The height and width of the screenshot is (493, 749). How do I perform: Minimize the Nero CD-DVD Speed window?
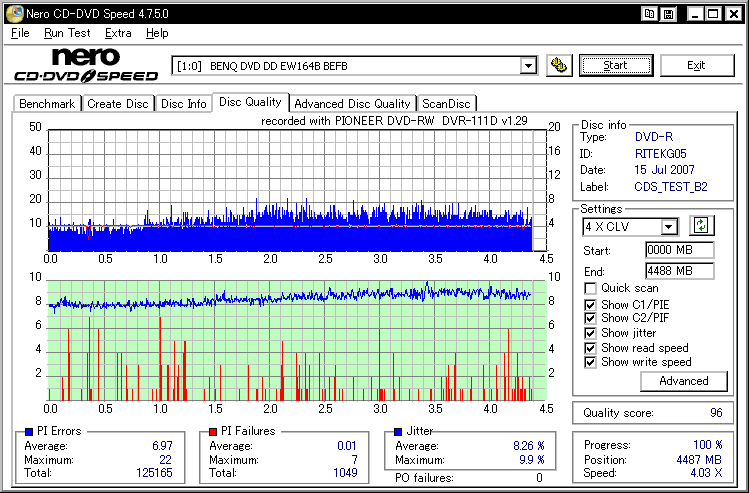(x=695, y=14)
